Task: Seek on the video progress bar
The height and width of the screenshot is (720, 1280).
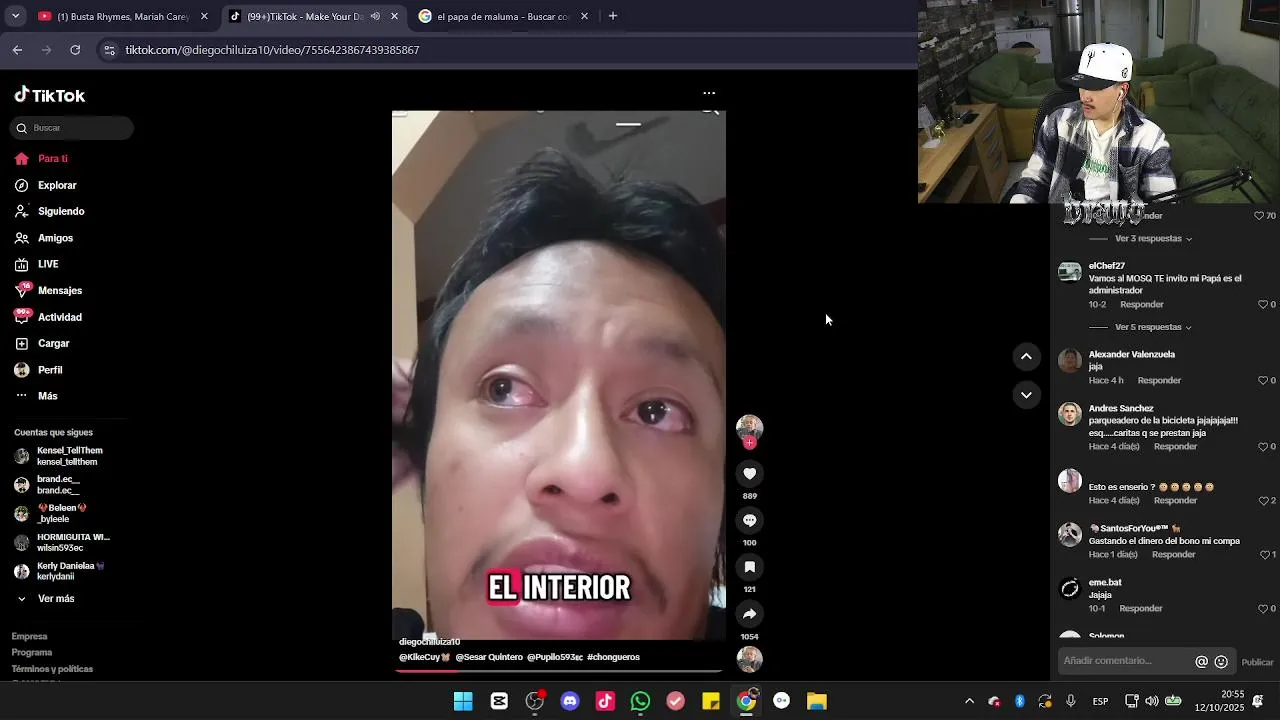Action: 558,670
